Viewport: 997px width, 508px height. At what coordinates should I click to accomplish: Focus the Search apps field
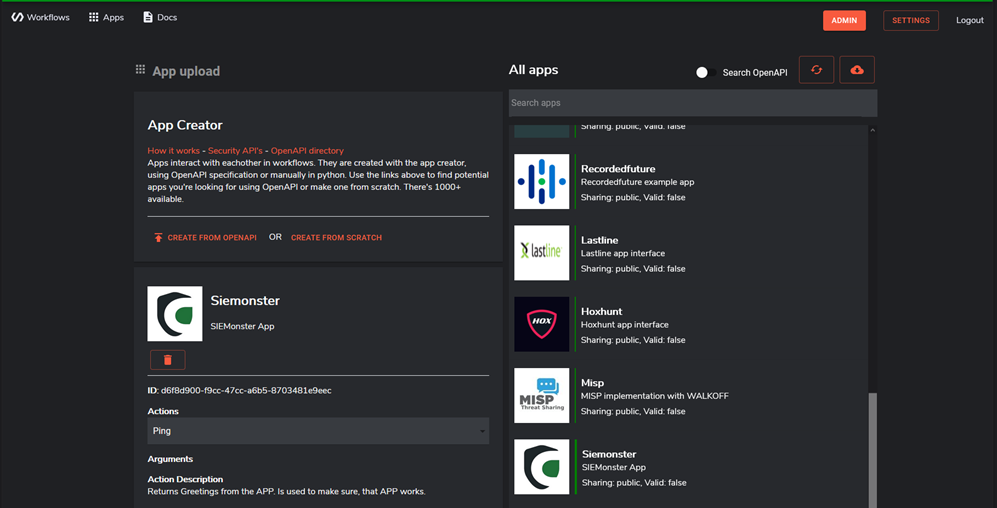pos(693,103)
